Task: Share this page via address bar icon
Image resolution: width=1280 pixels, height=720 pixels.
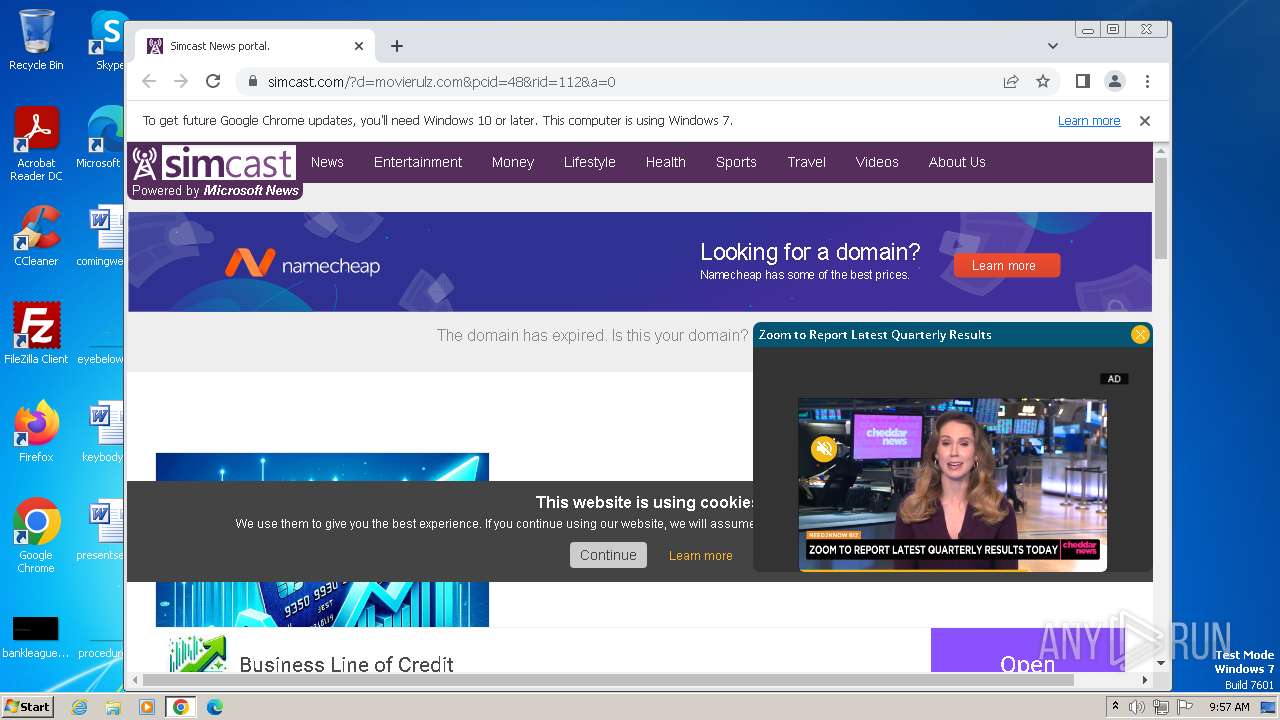Action: [1011, 82]
